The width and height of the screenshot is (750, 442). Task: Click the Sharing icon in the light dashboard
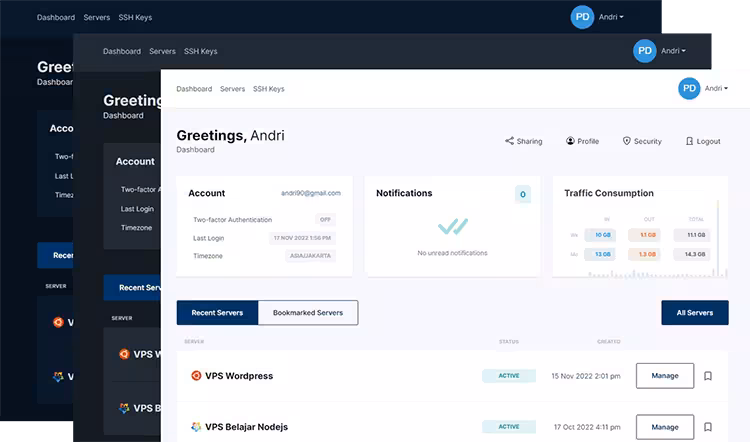(509, 141)
